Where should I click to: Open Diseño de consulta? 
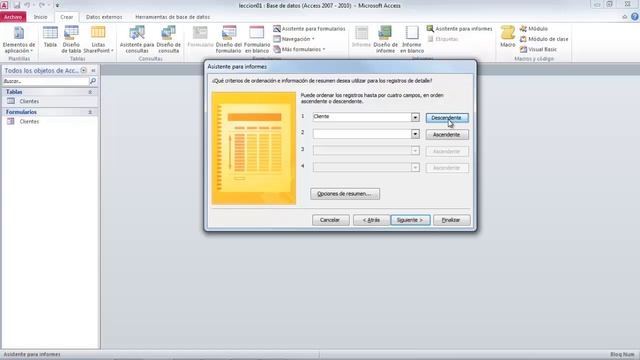click(169, 39)
